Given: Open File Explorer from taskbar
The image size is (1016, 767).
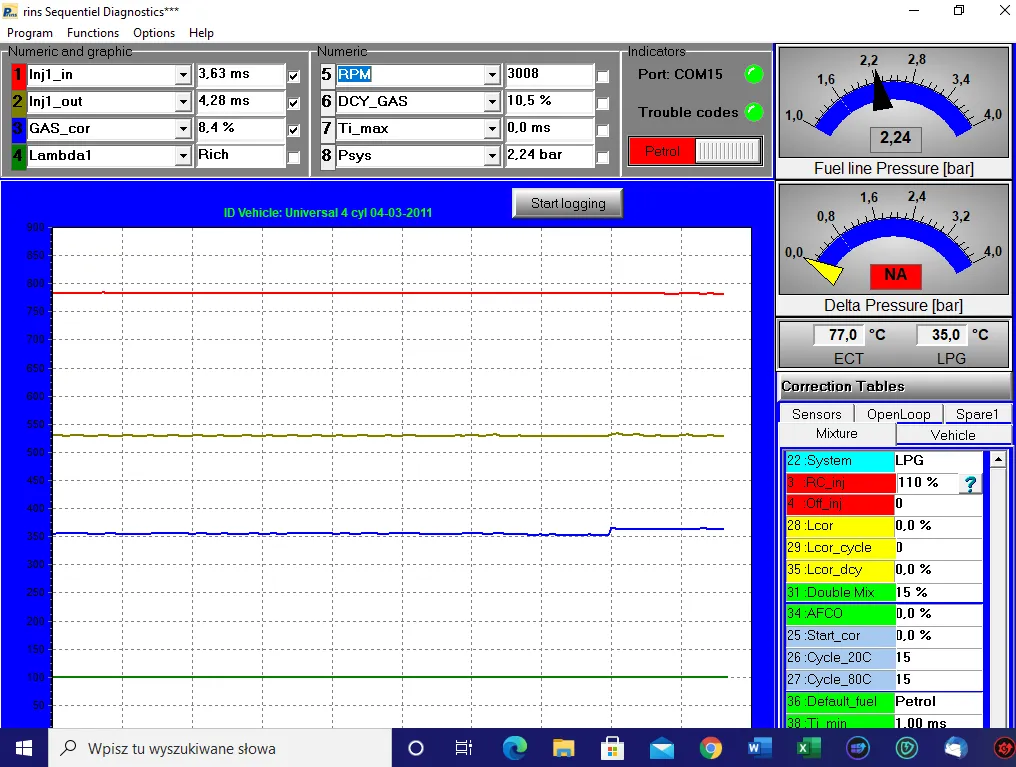Looking at the screenshot, I should click(x=563, y=748).
